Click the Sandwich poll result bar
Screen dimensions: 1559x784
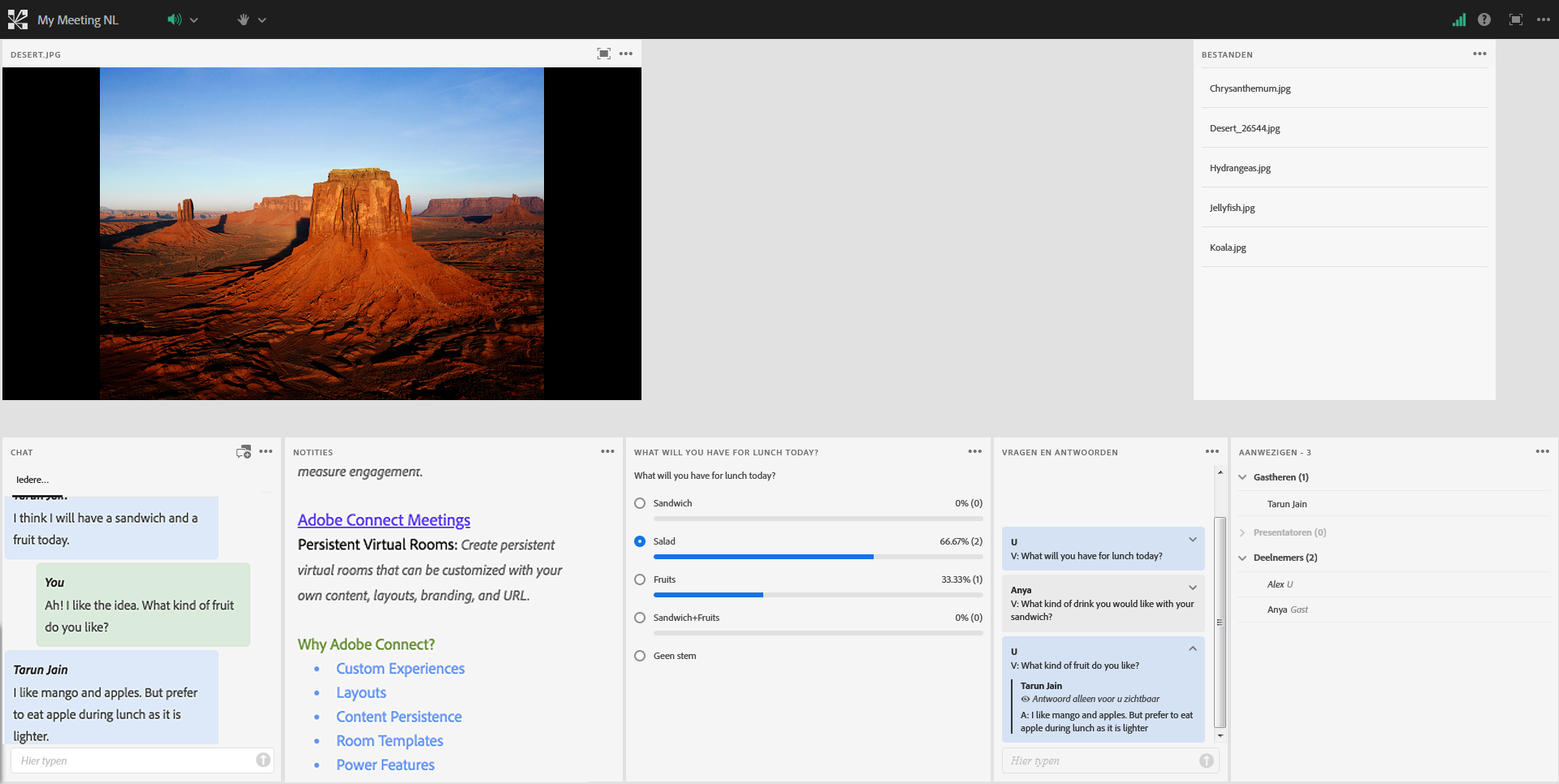(x=818, y=519)
